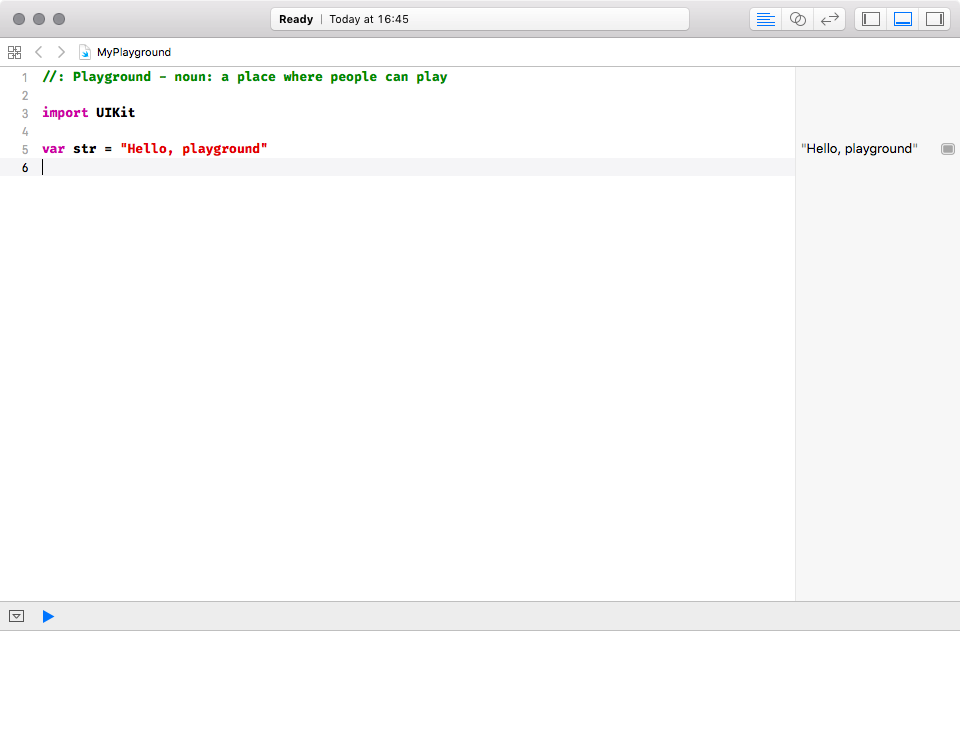Toggle the debug area panel
960x745 pixels.
click(902, 19)
